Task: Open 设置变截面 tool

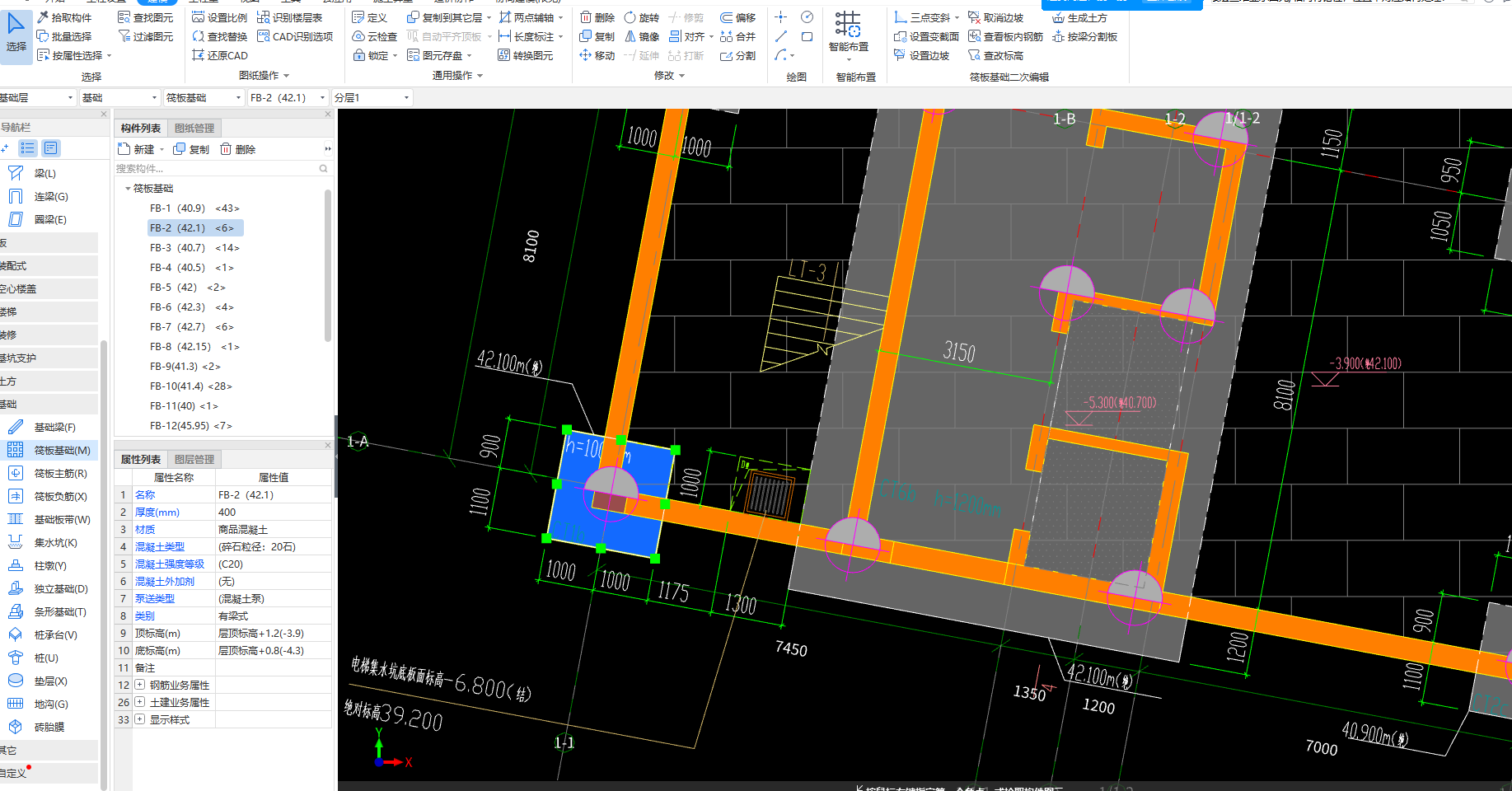Action: pyautogui.click(x=926, y=36)
